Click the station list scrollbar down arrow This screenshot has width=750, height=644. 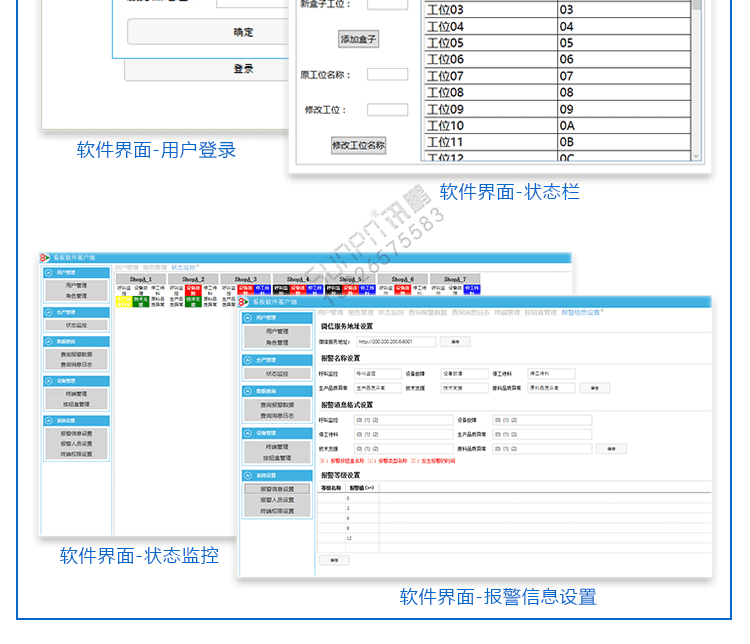[696, 156]
